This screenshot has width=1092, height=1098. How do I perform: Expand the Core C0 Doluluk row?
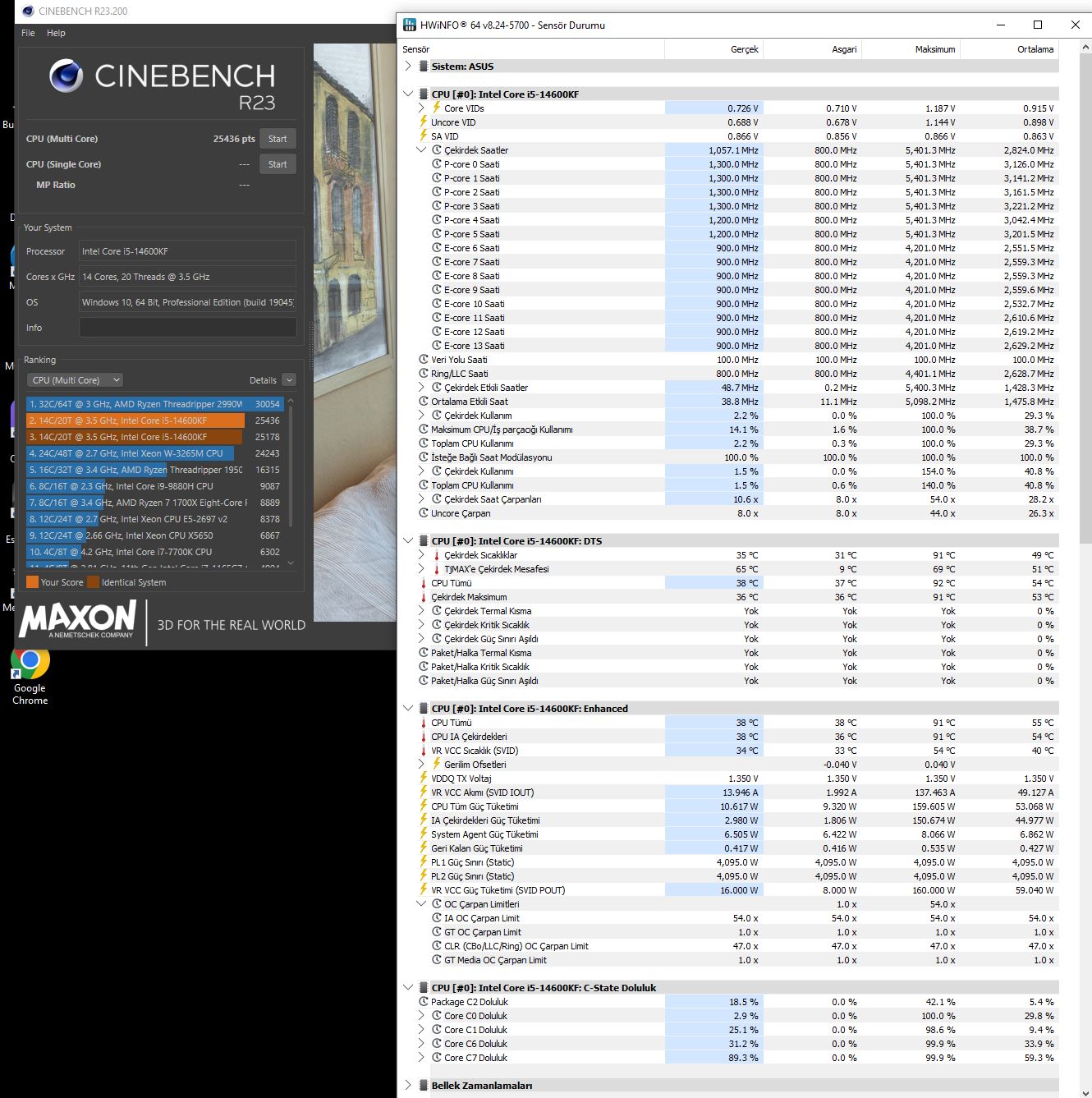(x=421, y=1015)
